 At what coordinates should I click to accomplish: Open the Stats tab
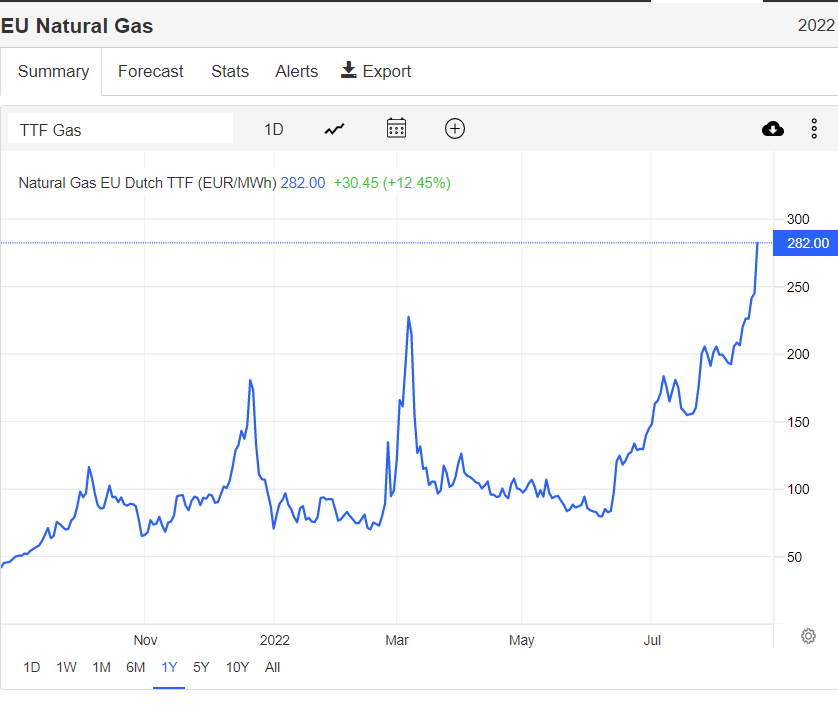pos(230,71)
